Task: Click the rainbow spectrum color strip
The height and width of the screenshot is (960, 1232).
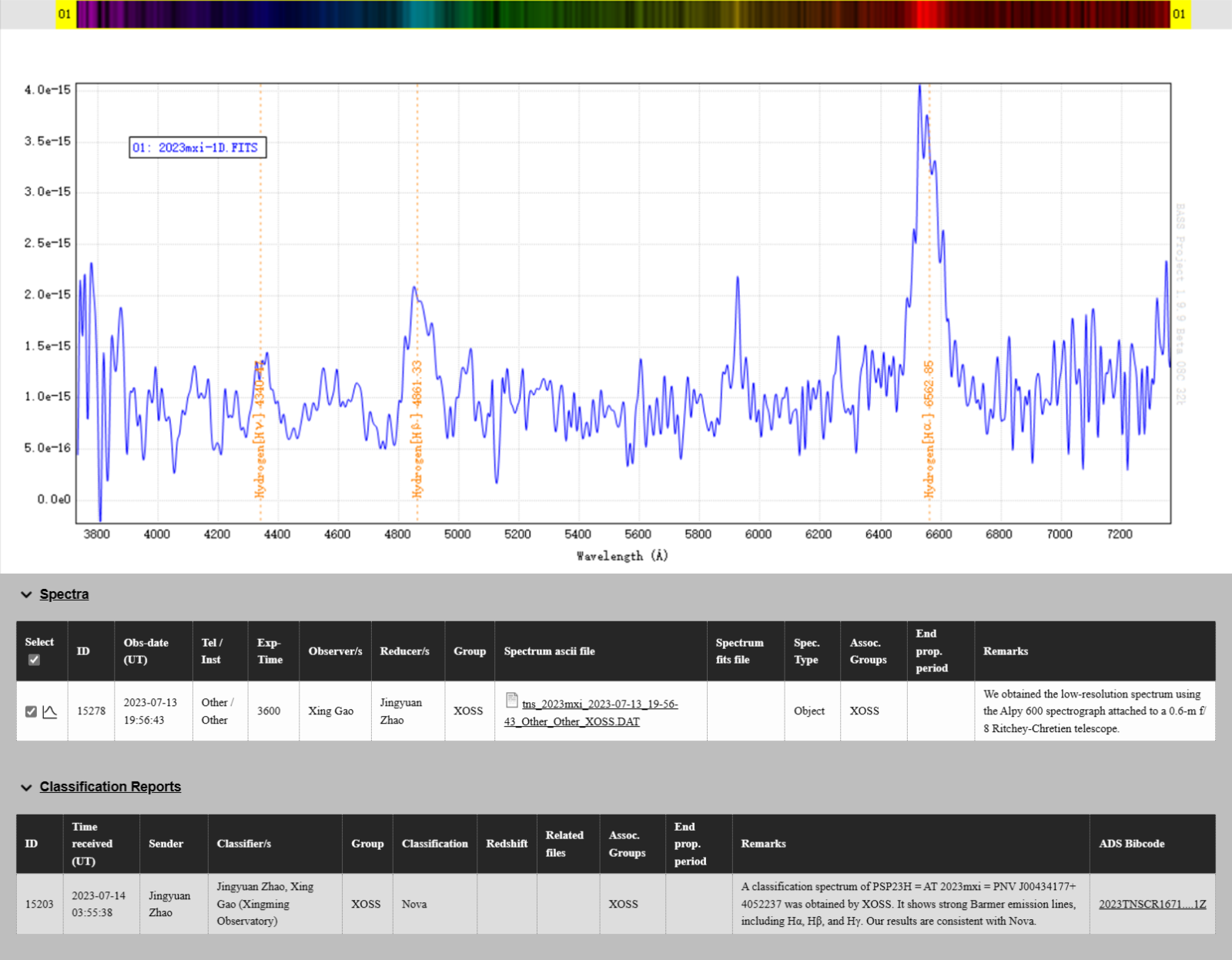Action: pos(623,14)
